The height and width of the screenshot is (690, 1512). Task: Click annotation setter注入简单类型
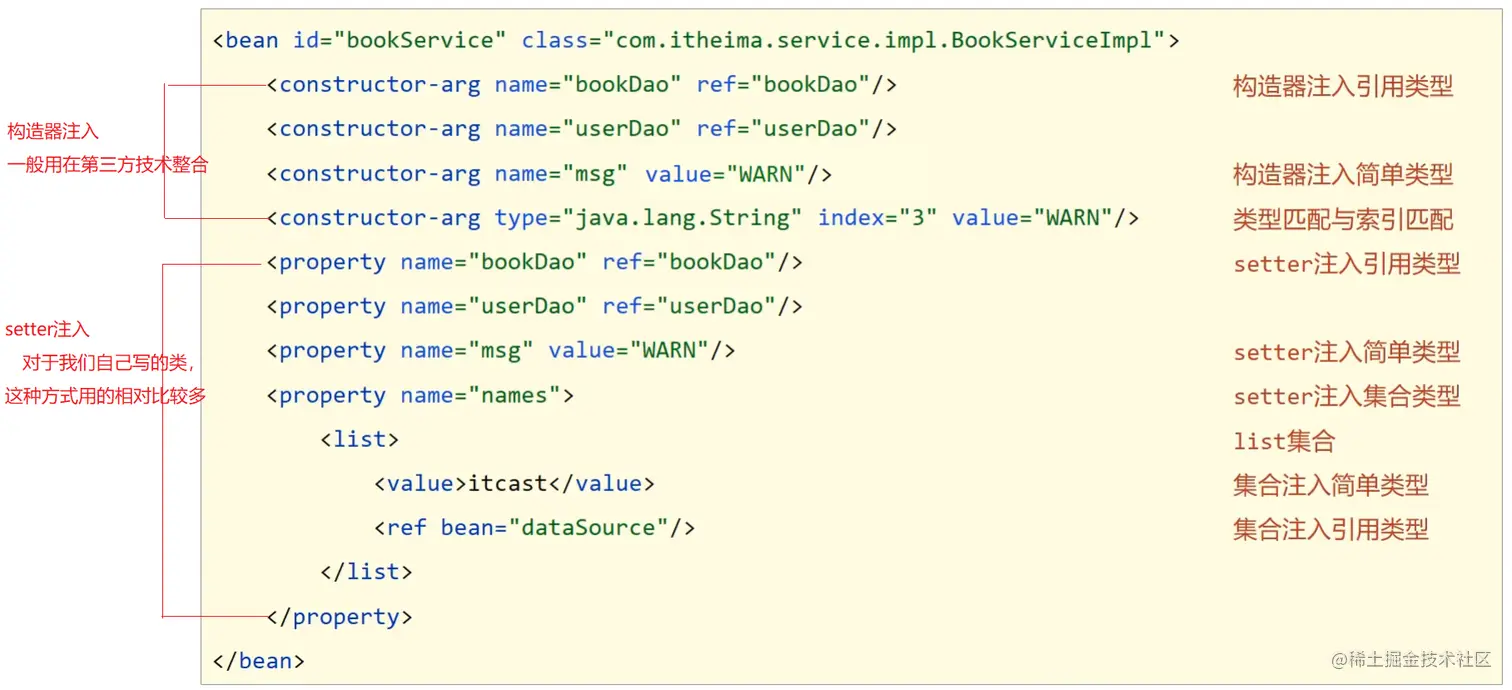point(1347,352)
